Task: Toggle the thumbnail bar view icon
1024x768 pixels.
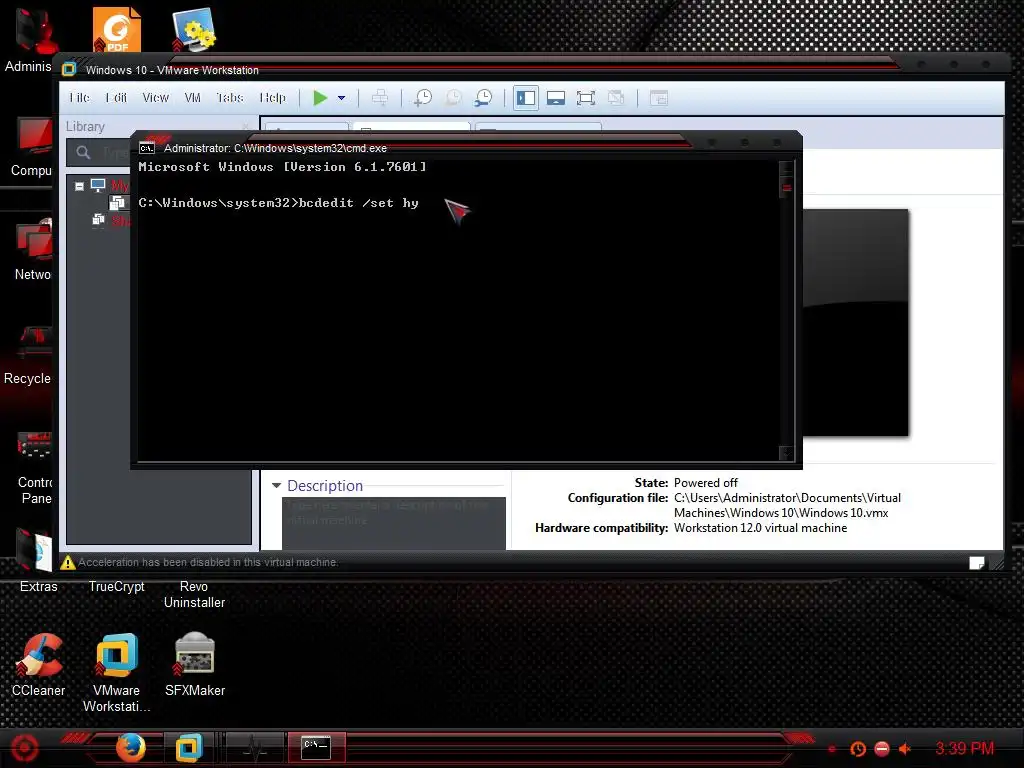Action: click(556, 98)
